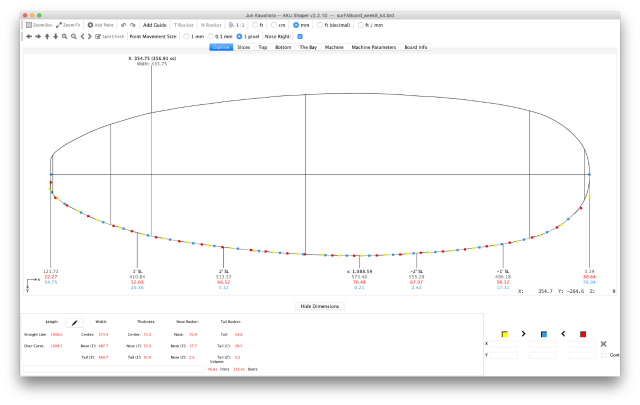The image size is (640, 405).
Task: Switch to the Outline tab
Action: (221, 47)
